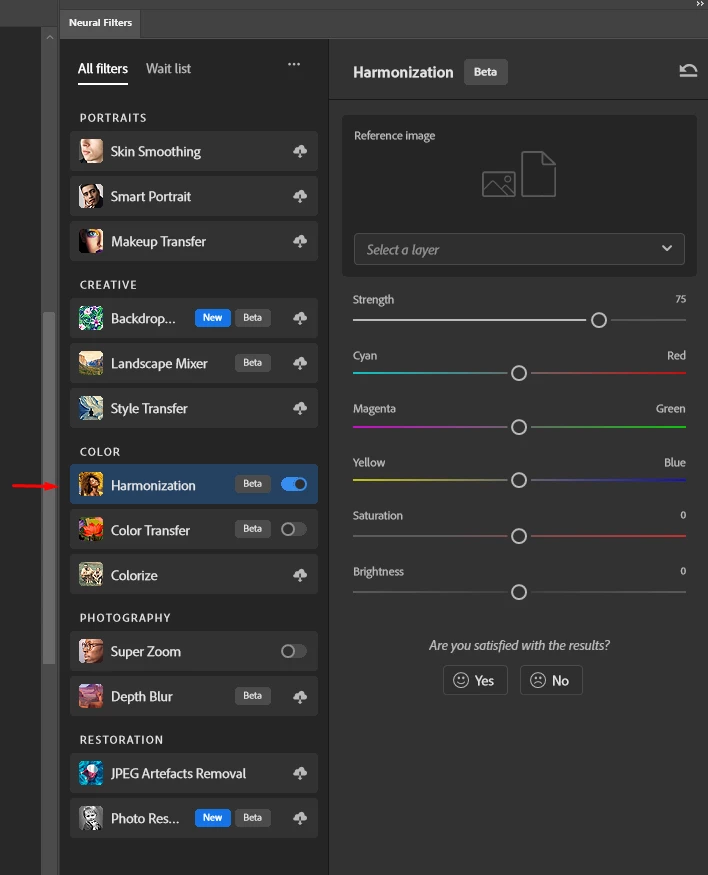Click the Photo Restoration portrait thumbnail

[x=91, y=818]
